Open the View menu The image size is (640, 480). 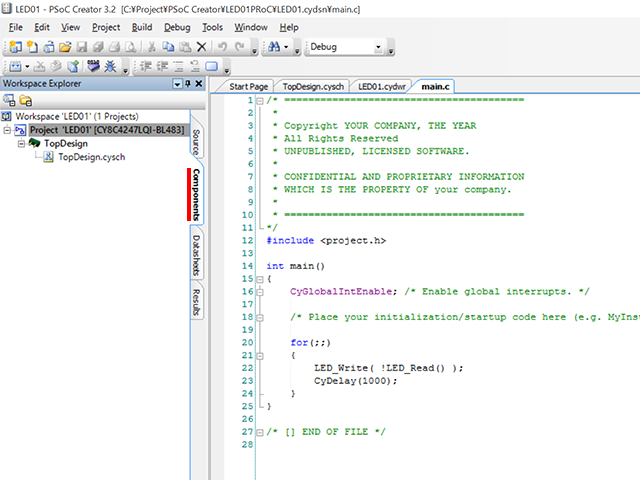71,27
